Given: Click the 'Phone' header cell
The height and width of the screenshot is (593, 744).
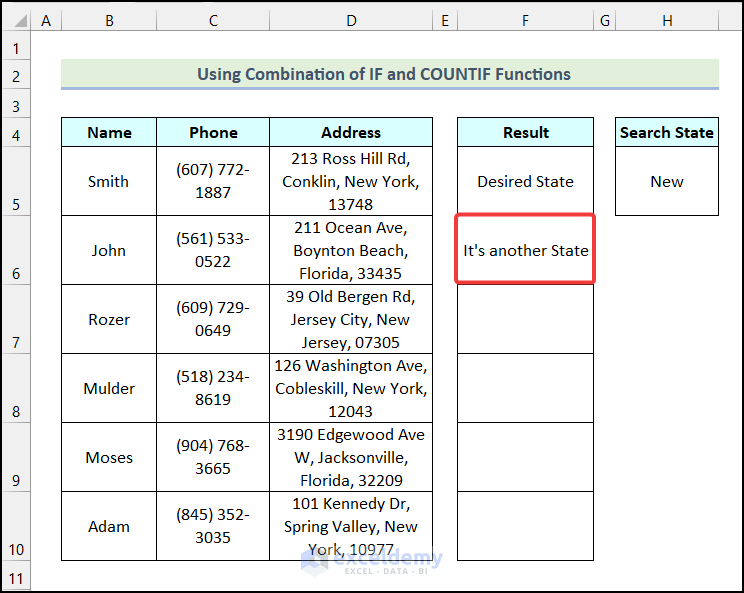Looking at the screenshot, I should pyautogui.click(x=213, y=132).
